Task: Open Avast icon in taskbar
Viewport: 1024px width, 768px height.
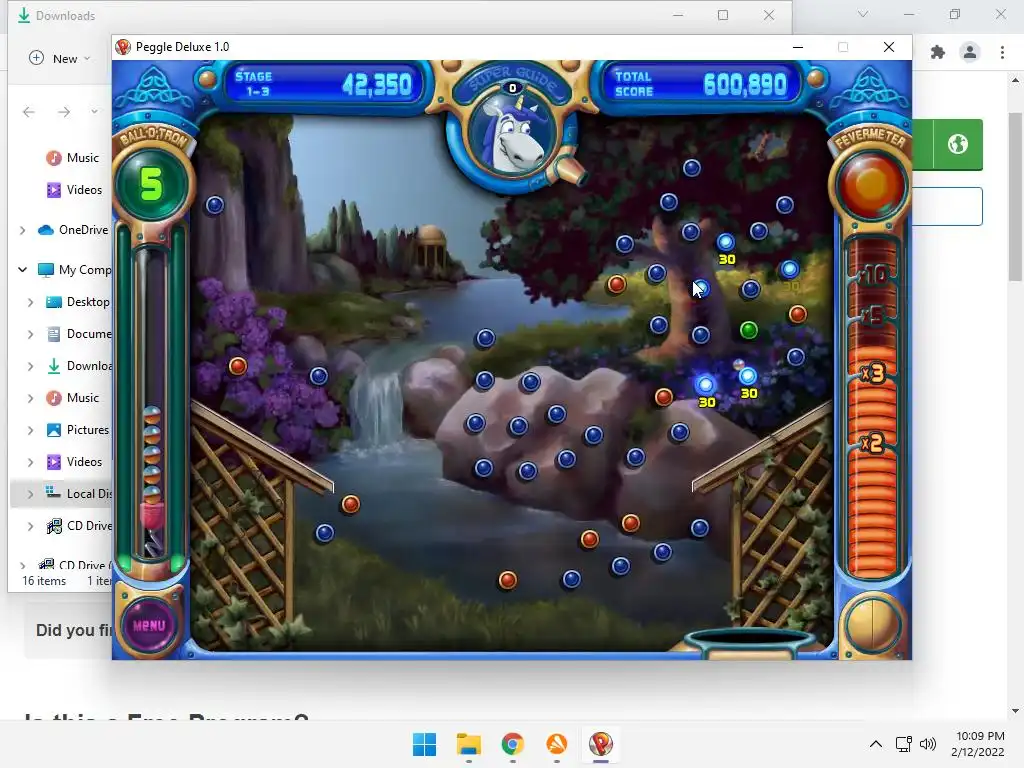Action: click(x=556, y=744)
